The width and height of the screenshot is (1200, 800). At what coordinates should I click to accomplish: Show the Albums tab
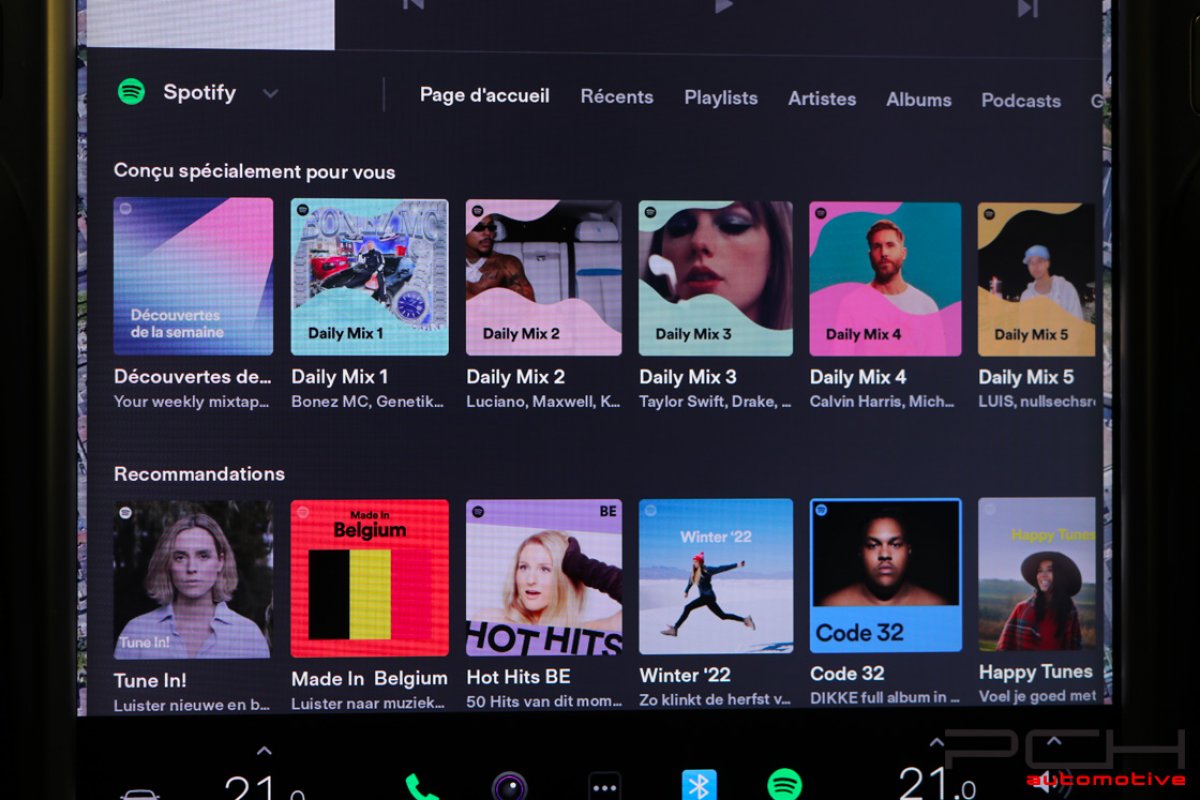point(919,100)
